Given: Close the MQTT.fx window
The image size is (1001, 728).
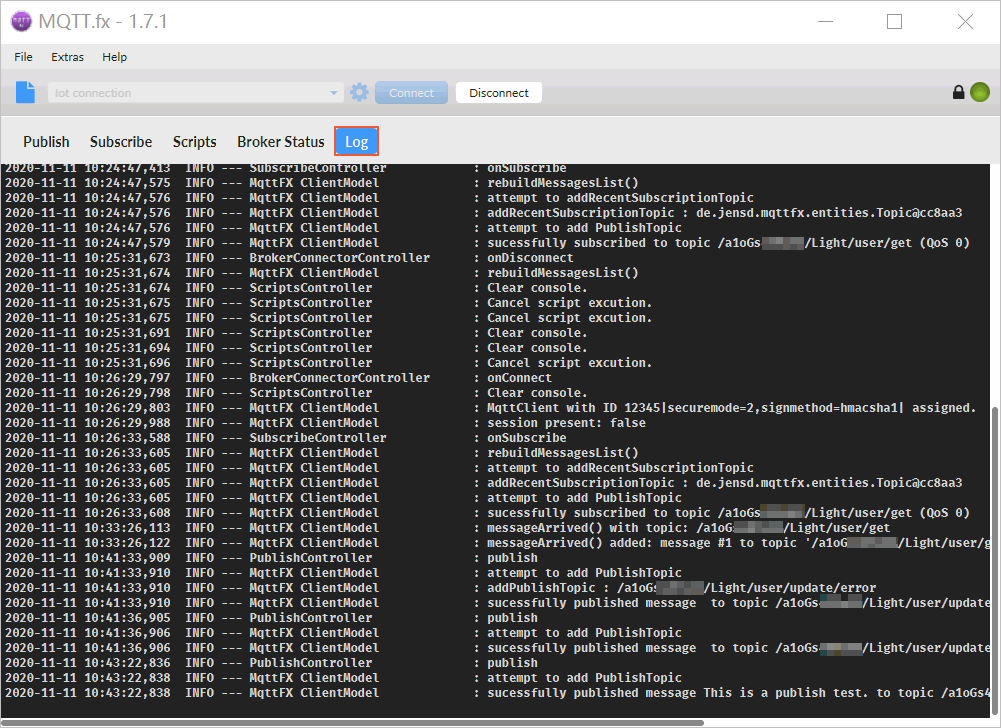Looking at the screenshot, I should (x=965, y=22).
